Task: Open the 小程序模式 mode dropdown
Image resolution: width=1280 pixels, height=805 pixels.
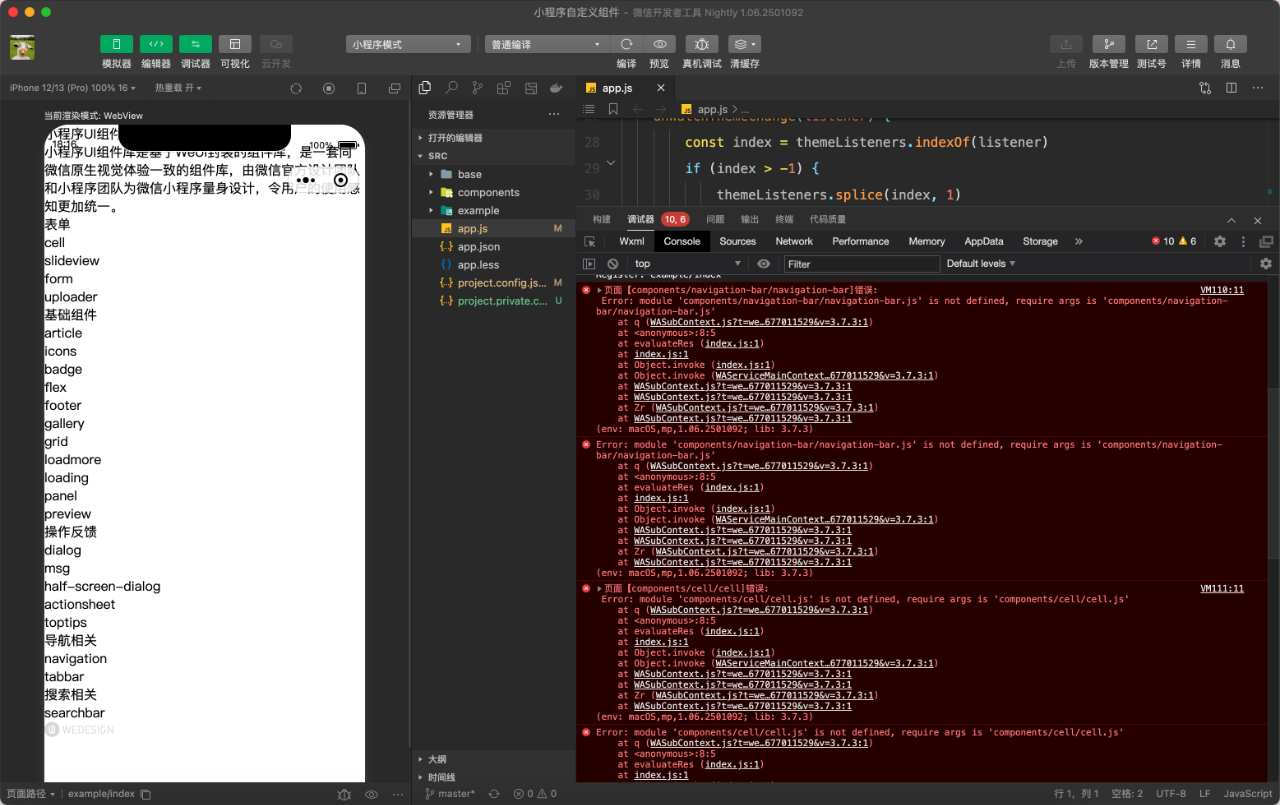Action: 408,44
